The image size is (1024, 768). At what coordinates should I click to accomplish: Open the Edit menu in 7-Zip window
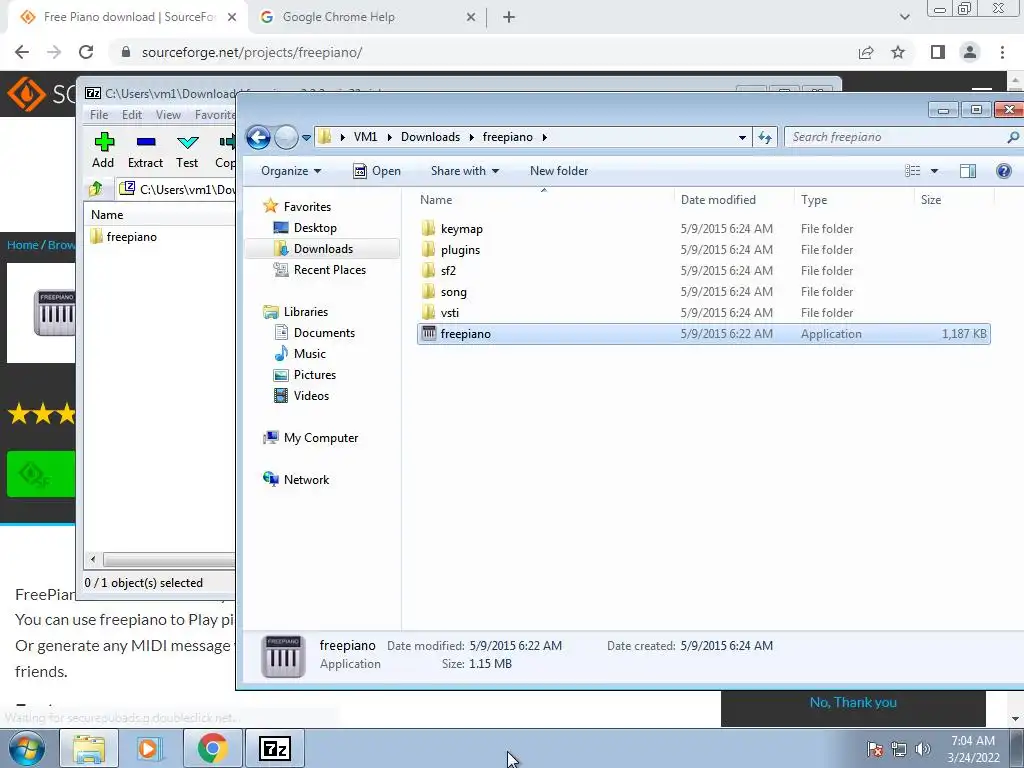click(131, 115)
